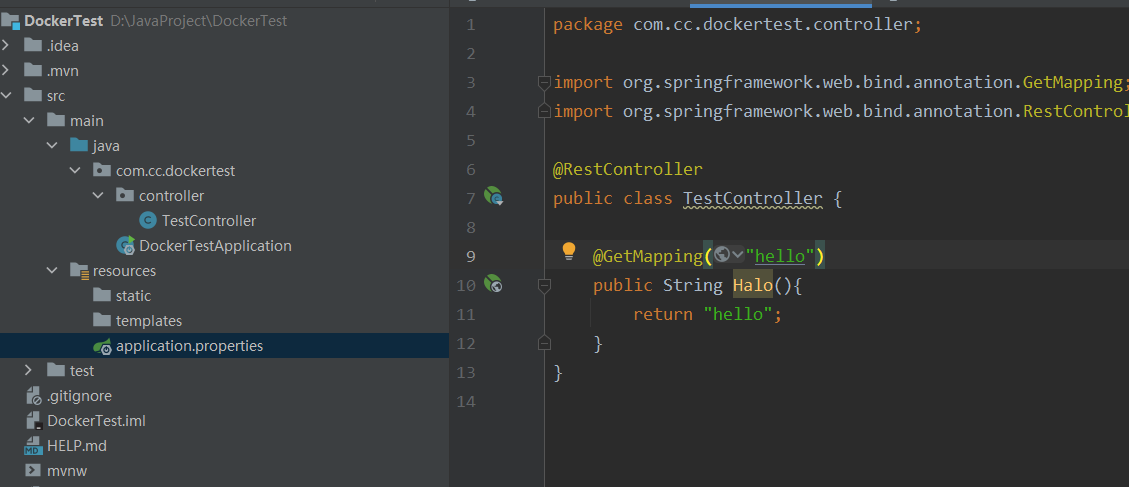Select DockerTestApplication in the project tree

pyautogui.click(x=215, y=246)
